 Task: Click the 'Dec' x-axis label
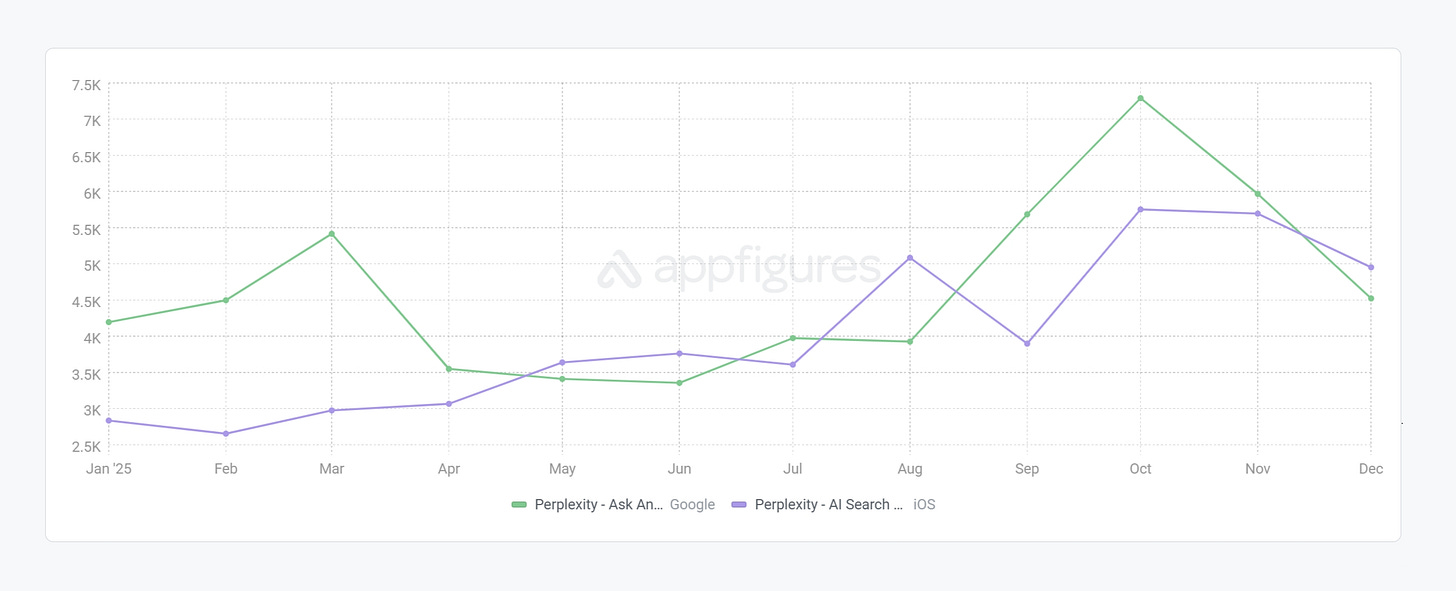tap(1371, 469)
